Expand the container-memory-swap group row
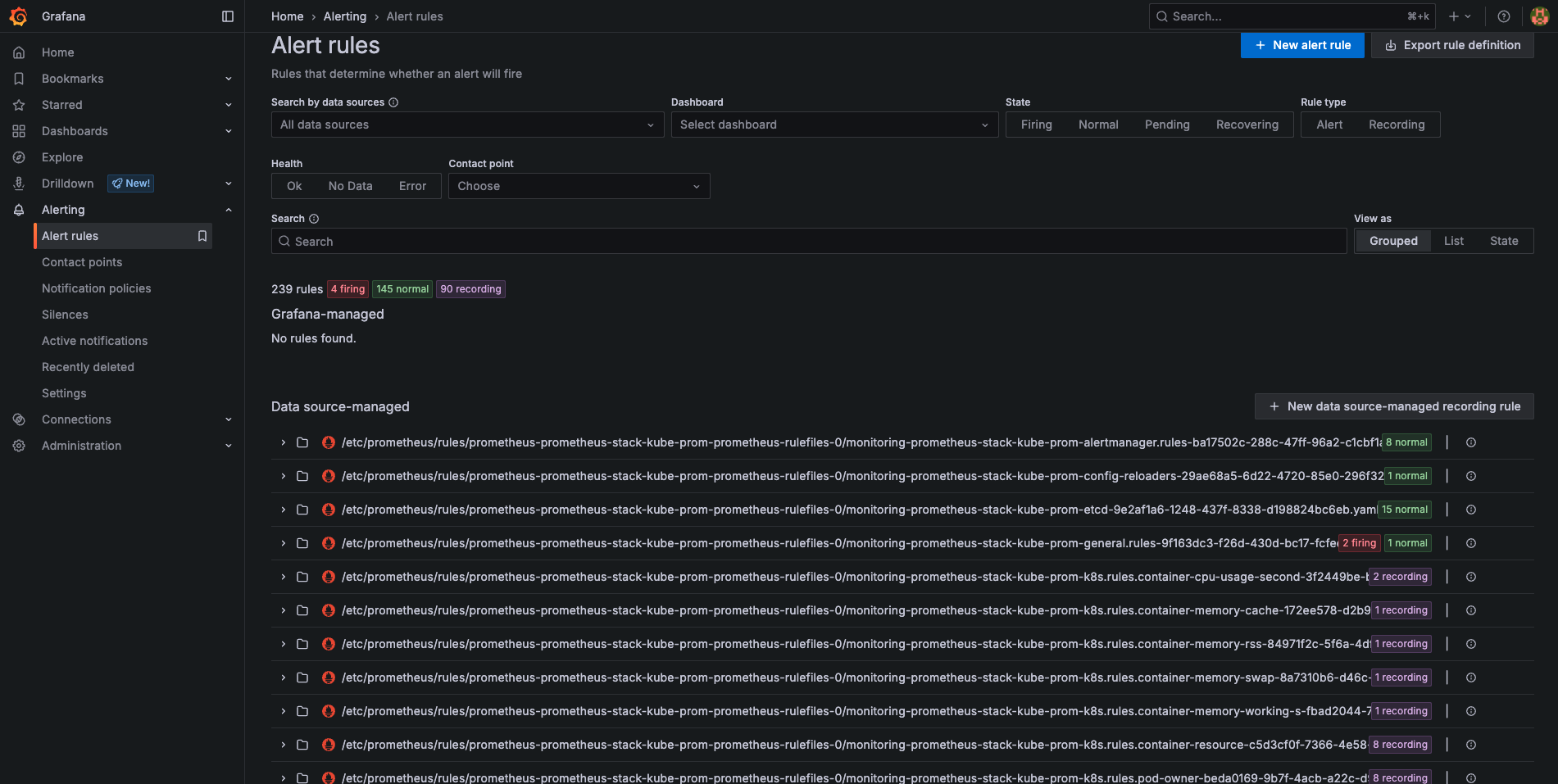 coord(284,678)
